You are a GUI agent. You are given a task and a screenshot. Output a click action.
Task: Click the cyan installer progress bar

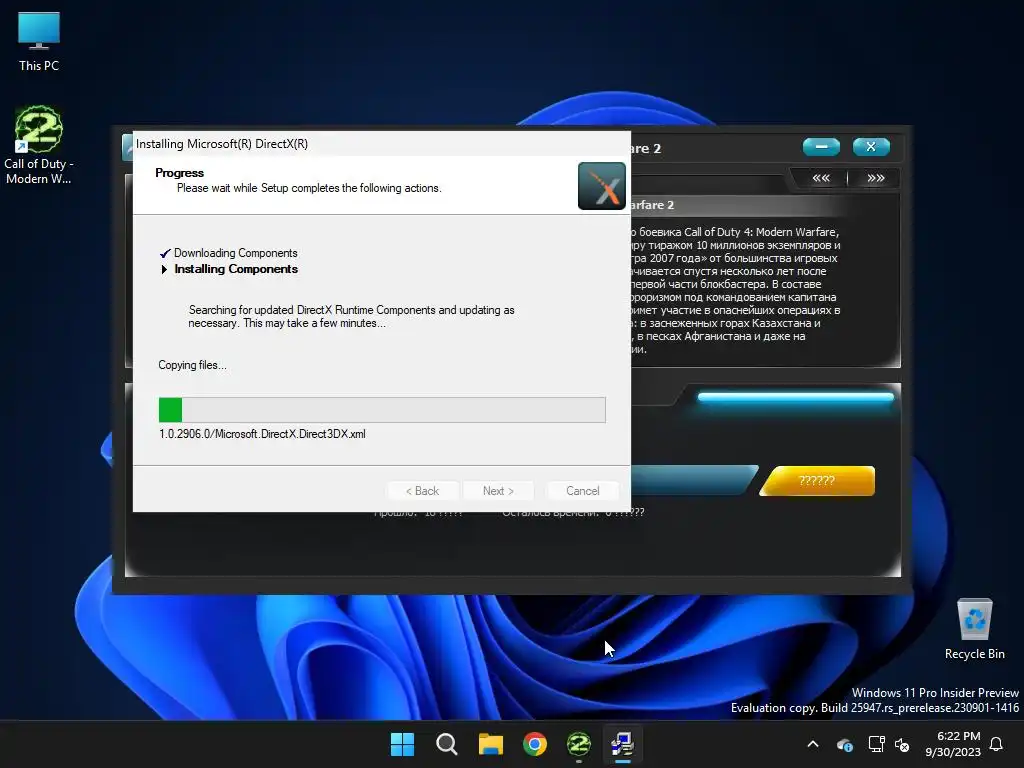795,396
